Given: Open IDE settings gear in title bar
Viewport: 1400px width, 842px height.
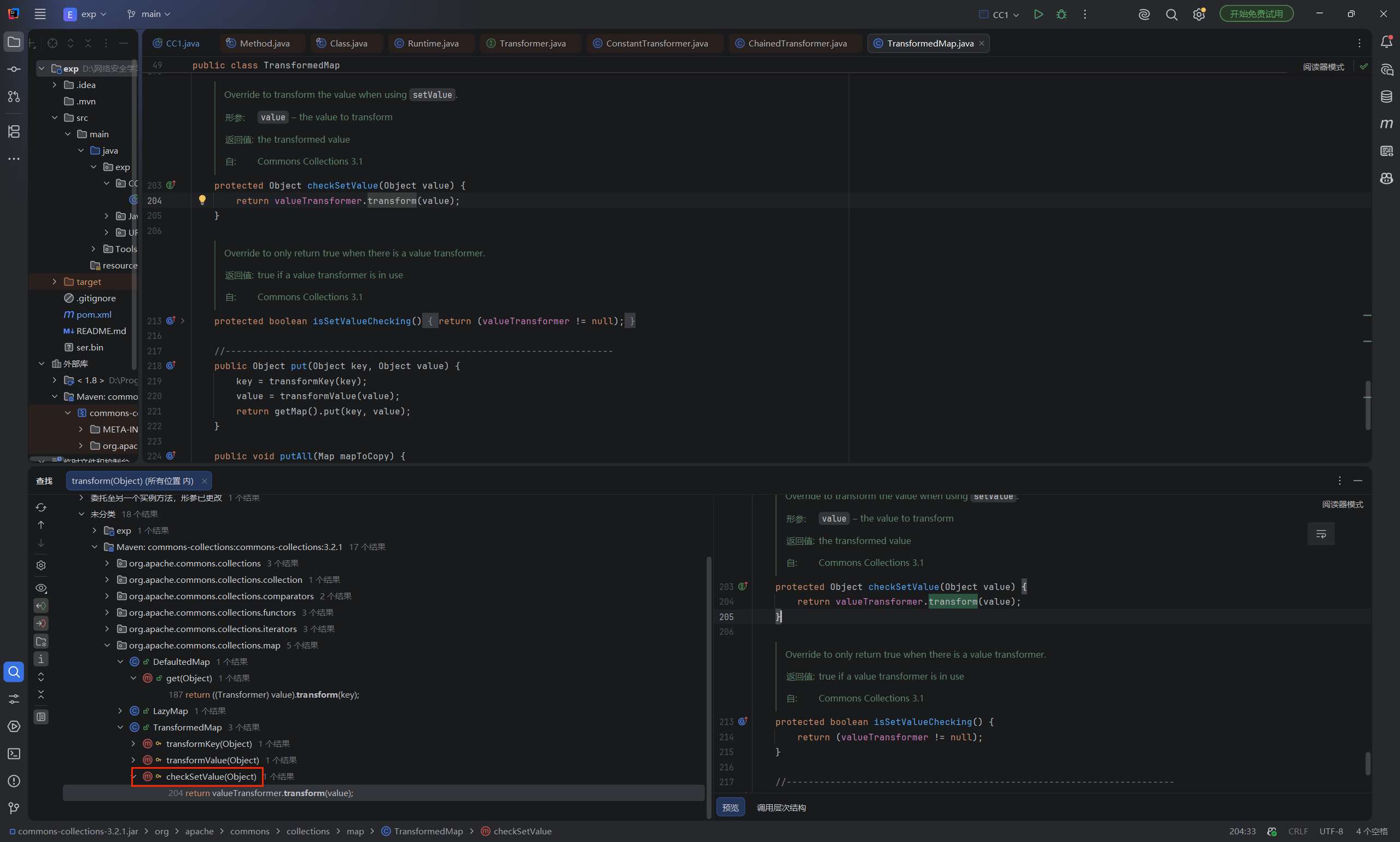Looking at the screenshot, I should (x=1199, y=14).
